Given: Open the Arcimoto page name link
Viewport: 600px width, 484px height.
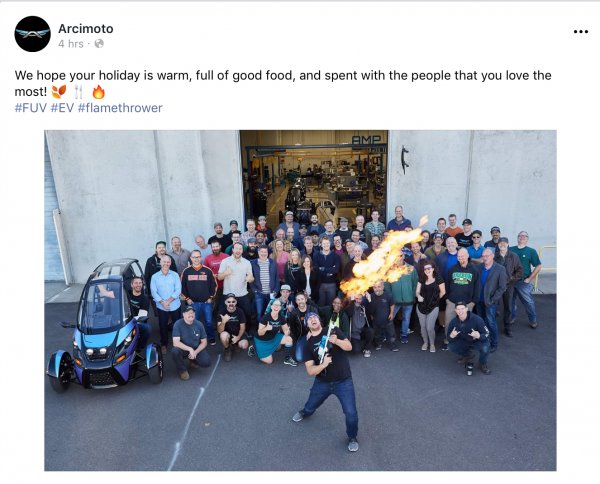Looking at the screenshot, I should tap(86, 29).
